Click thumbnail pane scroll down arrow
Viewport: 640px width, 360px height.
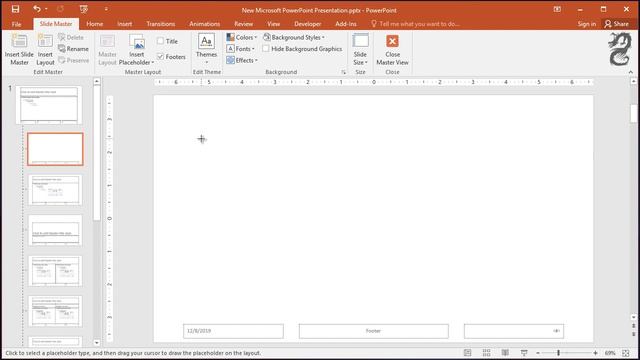97,343
